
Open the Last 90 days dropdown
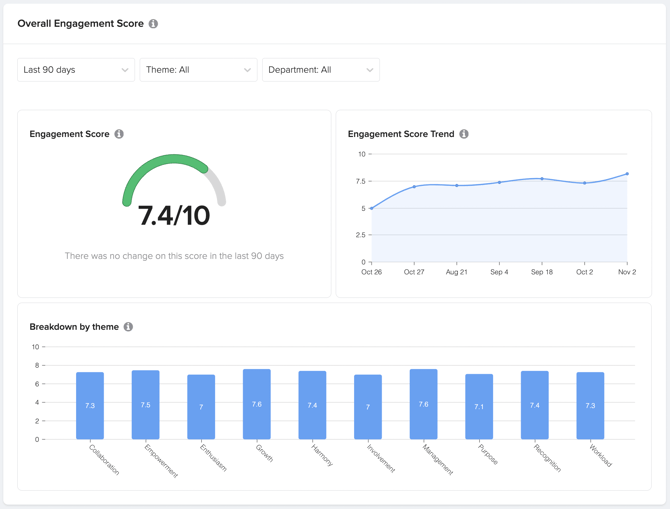[x=76, y=70]
